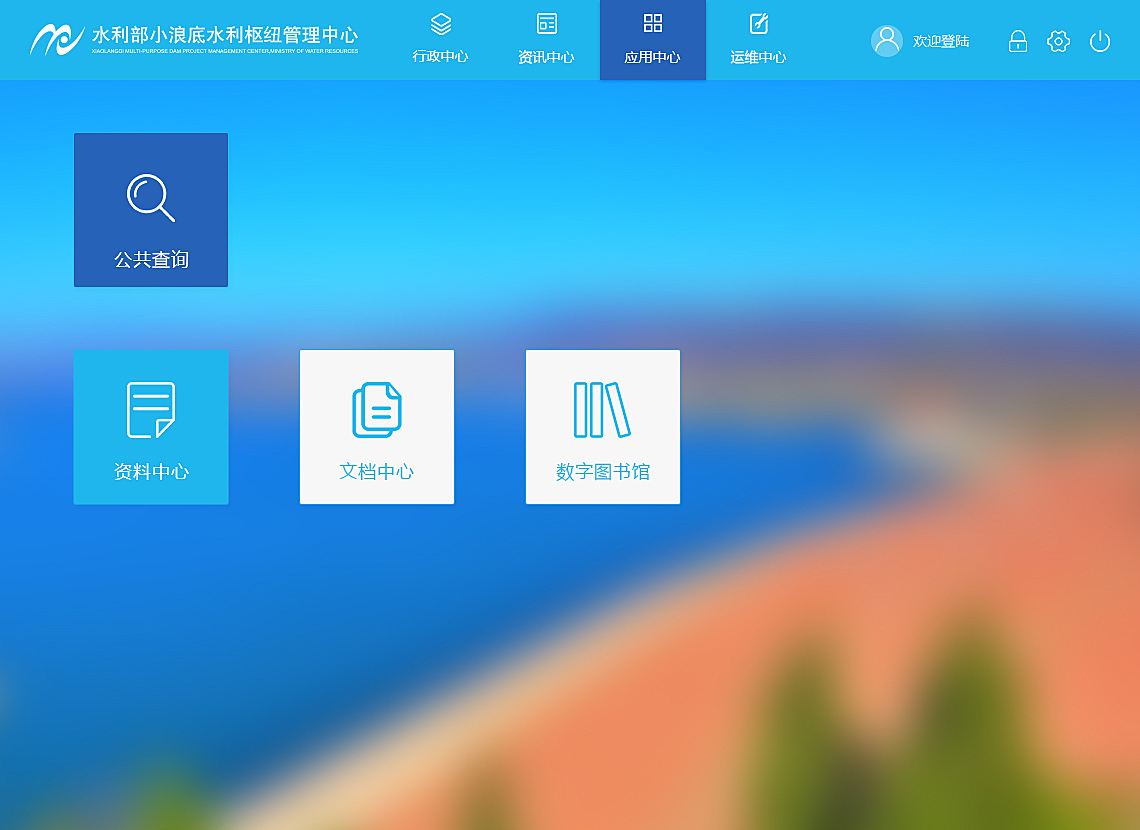Click the user avatar icon
The height and width of the screenshot is (830, 1140).
(x=887, y=41)
